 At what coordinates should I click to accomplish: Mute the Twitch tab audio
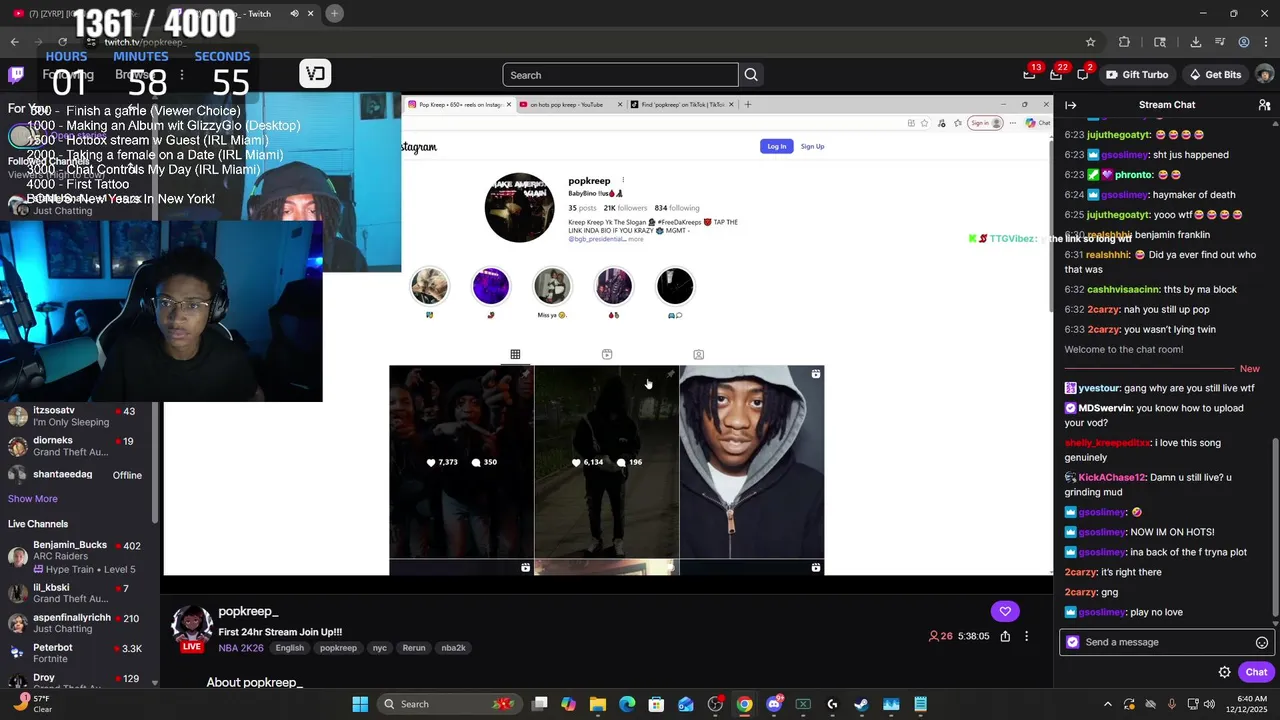pyautogui.click(x=294, y=13)
